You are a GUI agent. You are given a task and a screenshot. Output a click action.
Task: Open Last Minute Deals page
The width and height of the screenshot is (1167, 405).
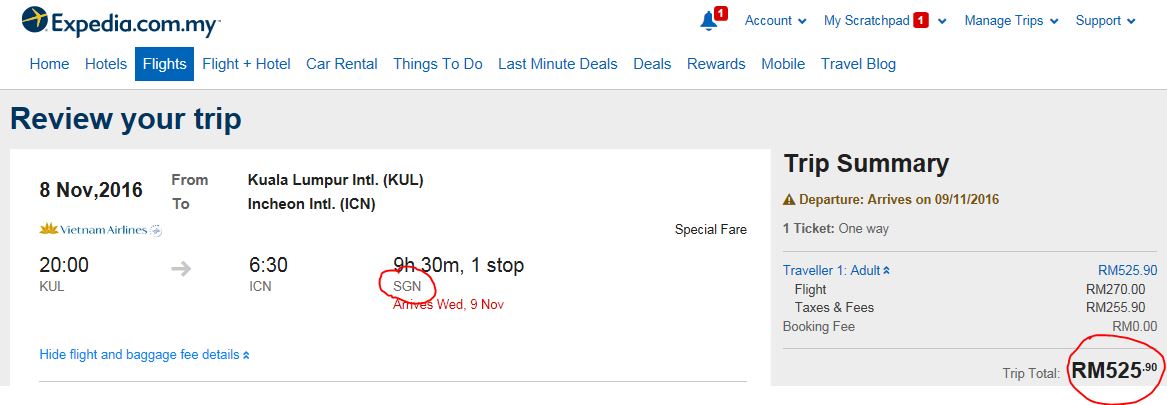tap(557, 64)
